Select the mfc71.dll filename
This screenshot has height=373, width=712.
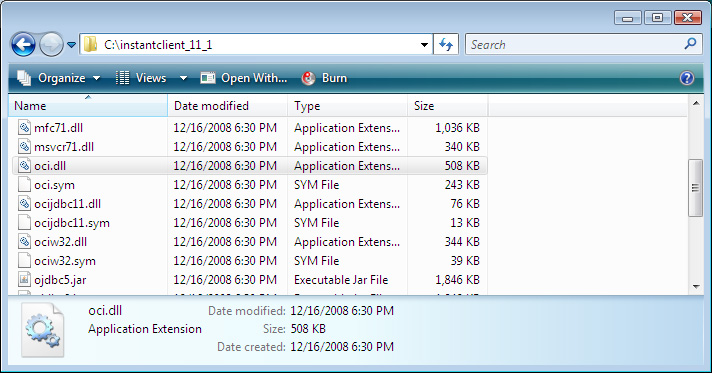[59, 128]
